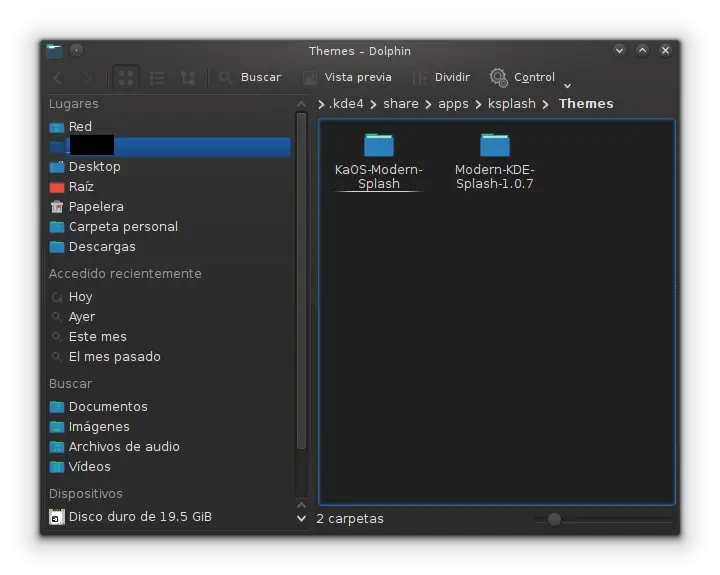Screen dimensions: 720x575
Task: Navigate to .kde4 in the breadcrumb
Action: point(346,104)
